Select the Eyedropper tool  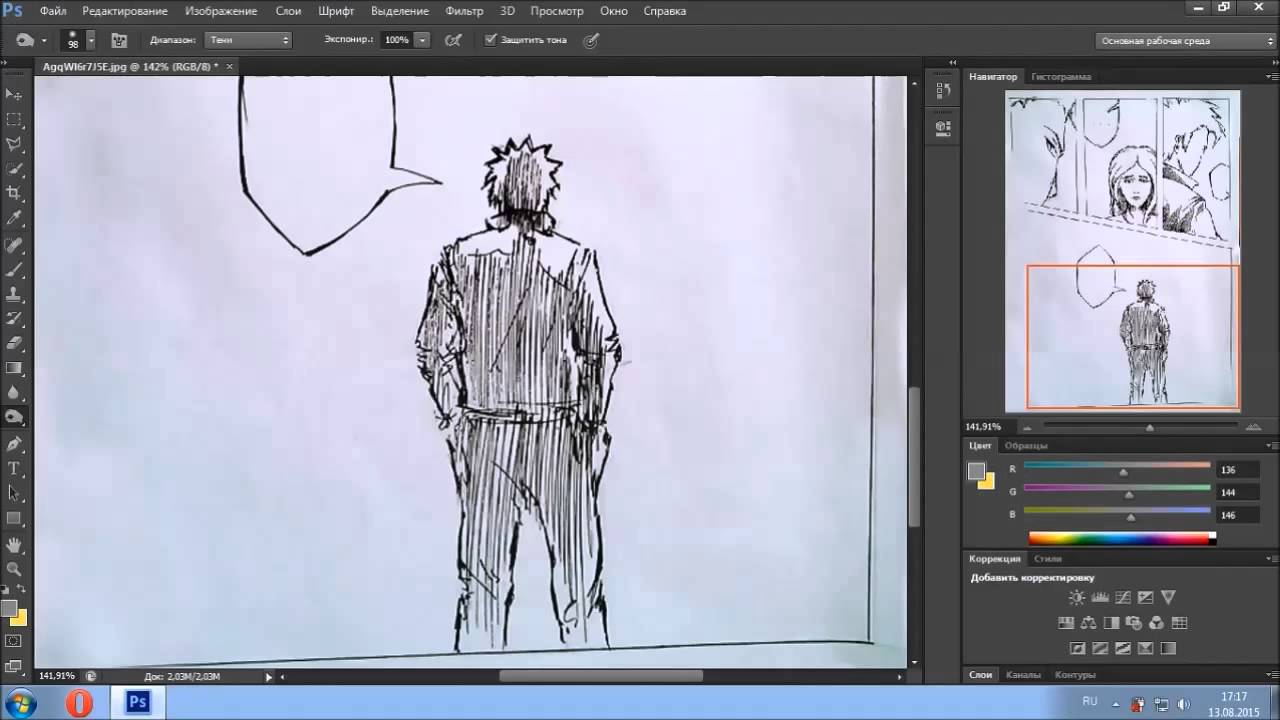(x=14, y=218)
